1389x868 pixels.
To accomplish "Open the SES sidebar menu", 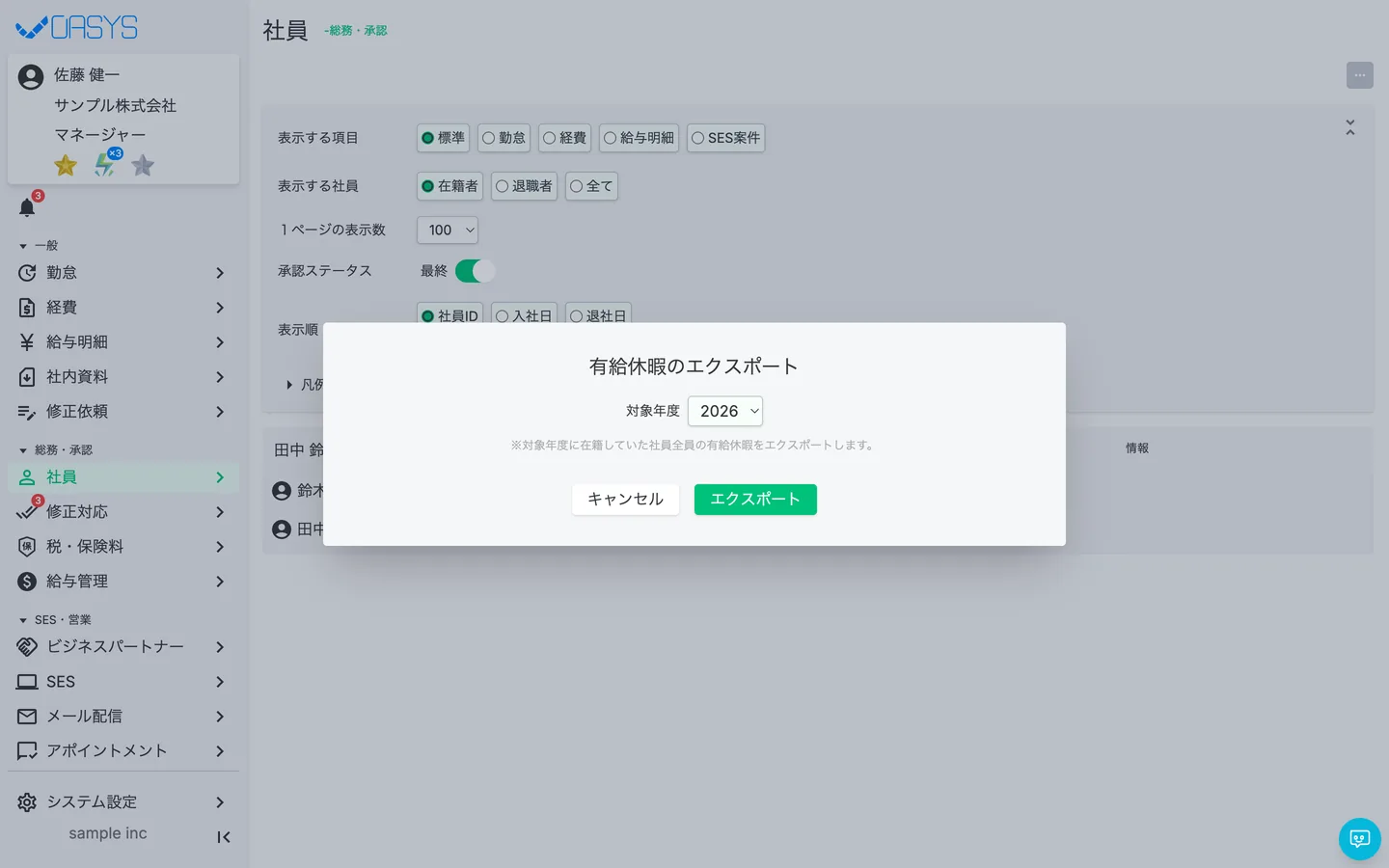I will (x=123, y=682).
